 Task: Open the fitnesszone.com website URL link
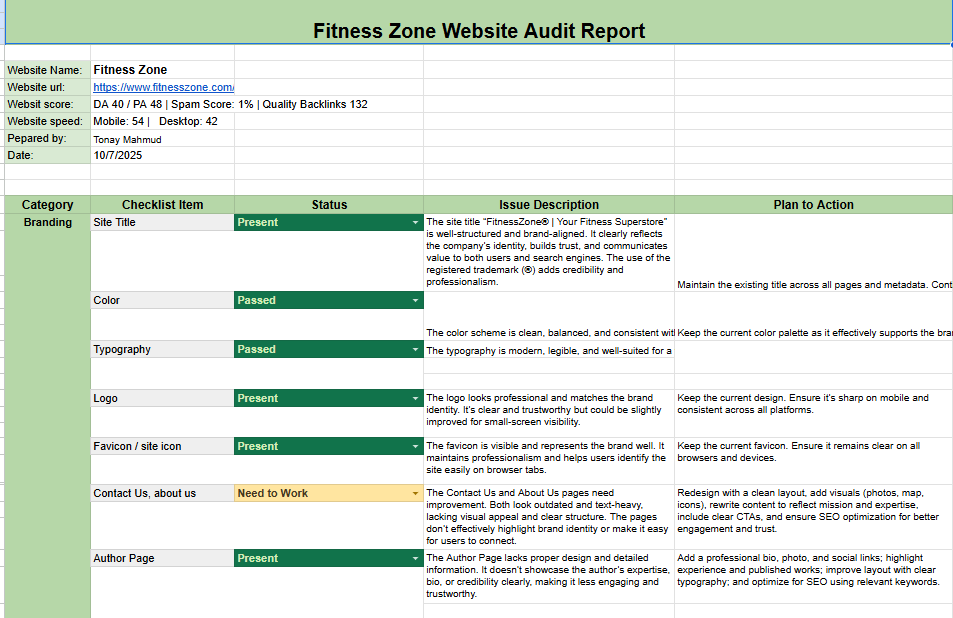coord(163,88)
